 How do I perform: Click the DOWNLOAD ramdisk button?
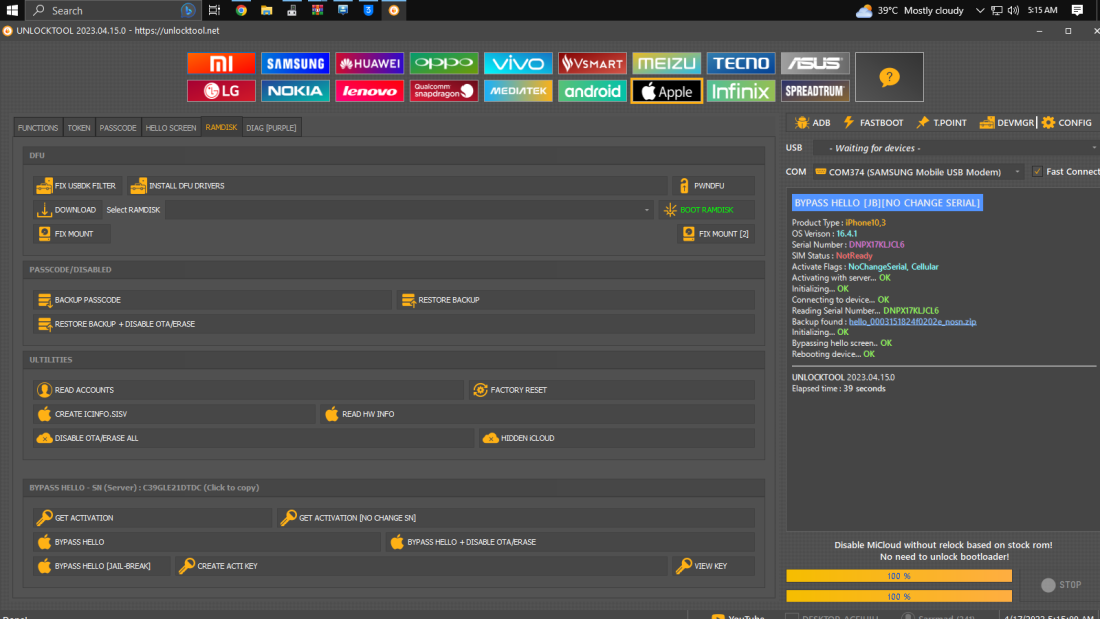[x=67, y=210]
